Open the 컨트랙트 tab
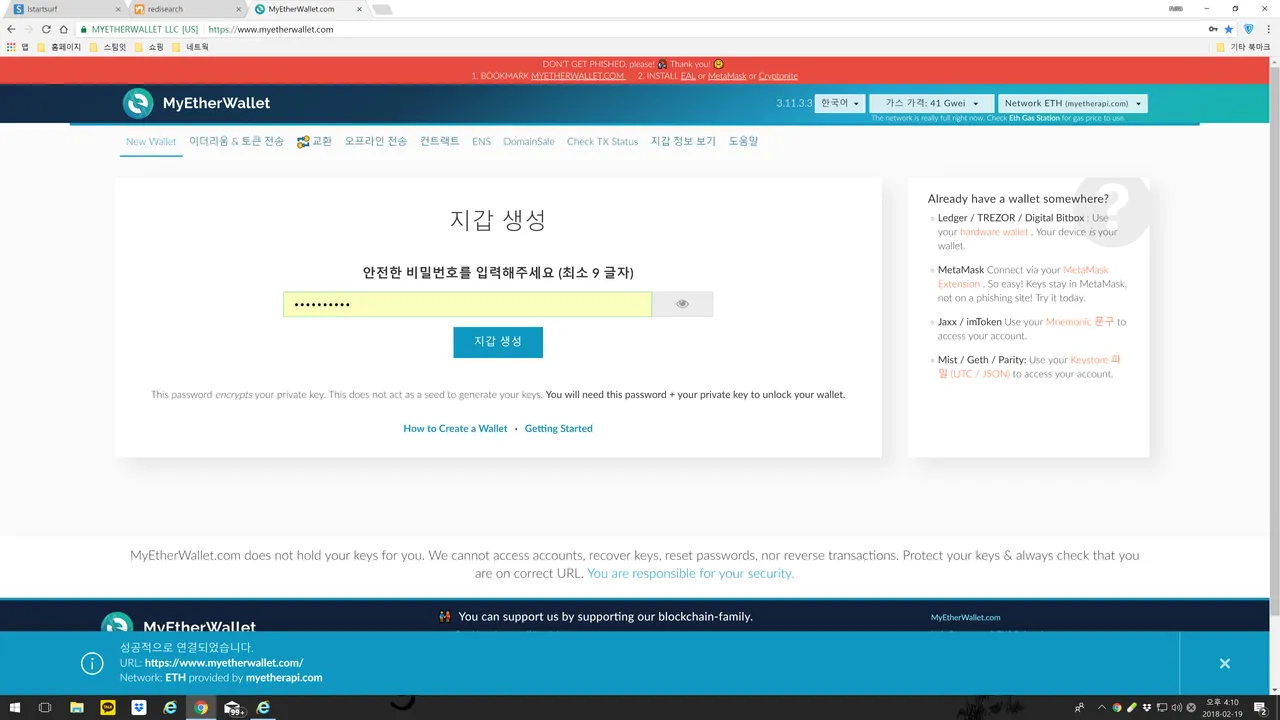This screenshot has width=1280, height=720. click(440, 142)
